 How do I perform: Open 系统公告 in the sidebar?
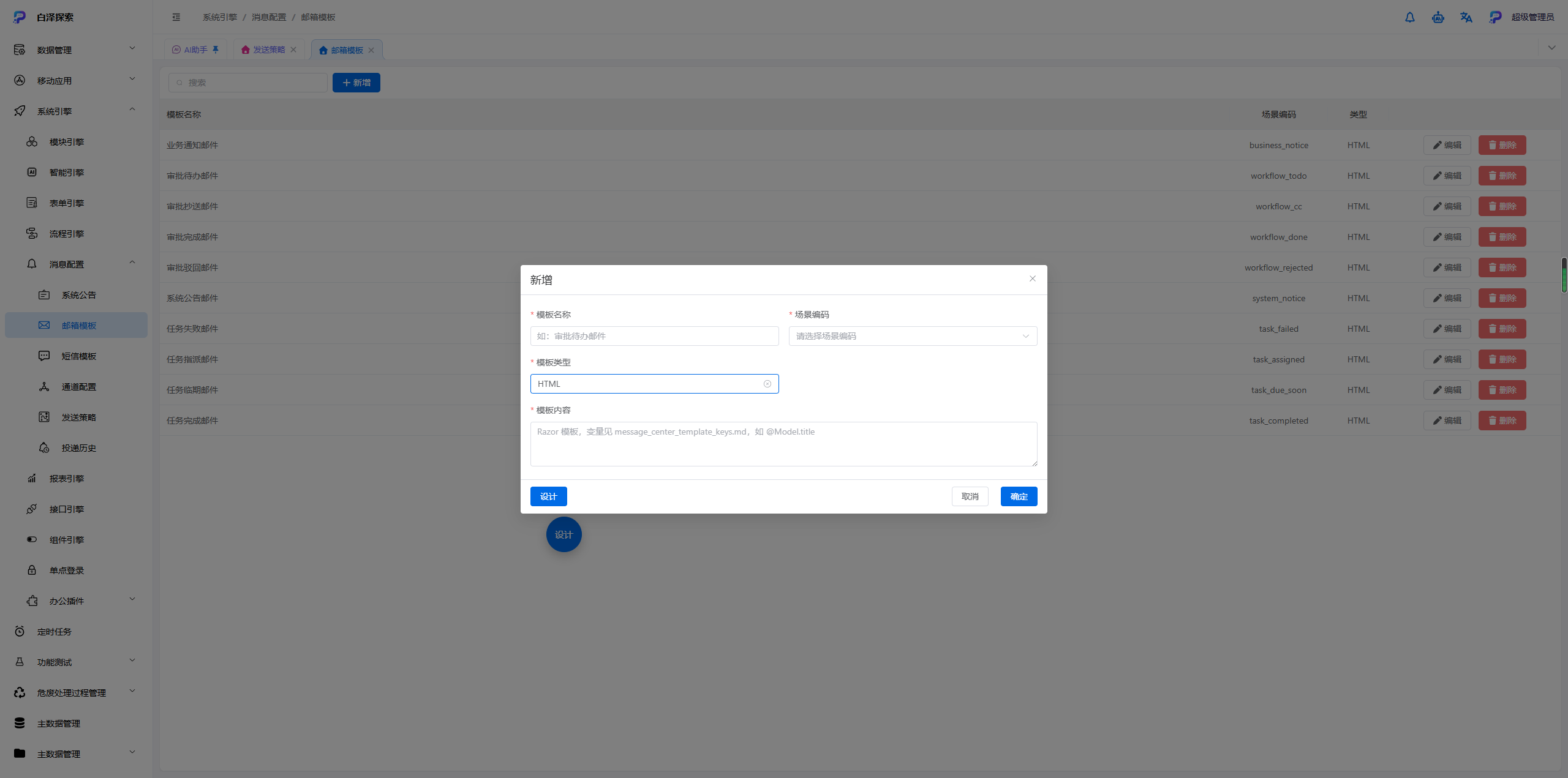tap(76, 295)
